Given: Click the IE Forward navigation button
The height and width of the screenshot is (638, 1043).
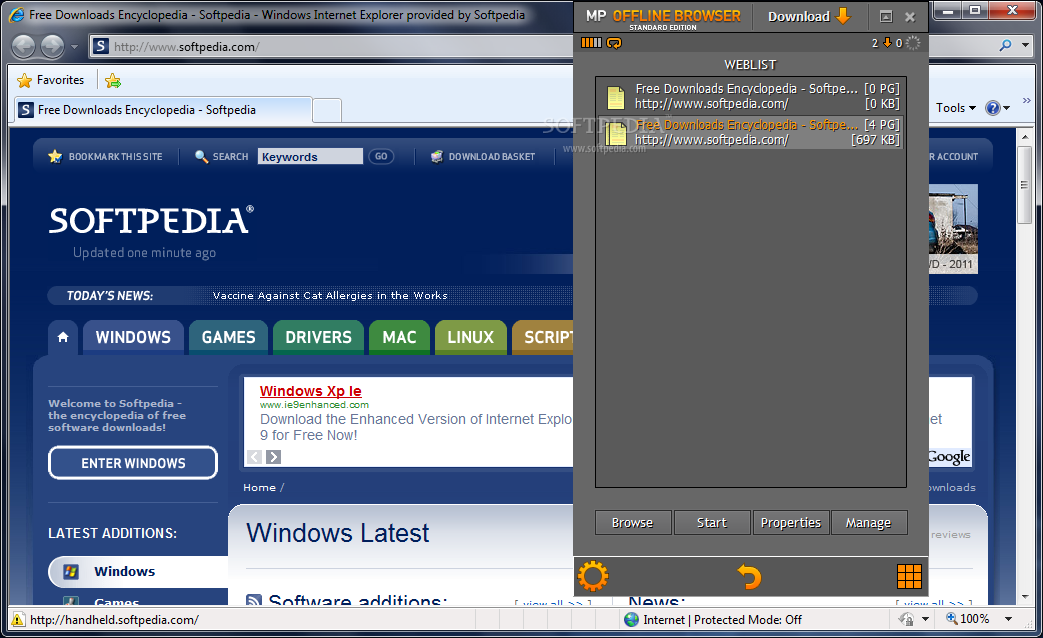Looking at the screenshot, I should (x=53, y=47).
